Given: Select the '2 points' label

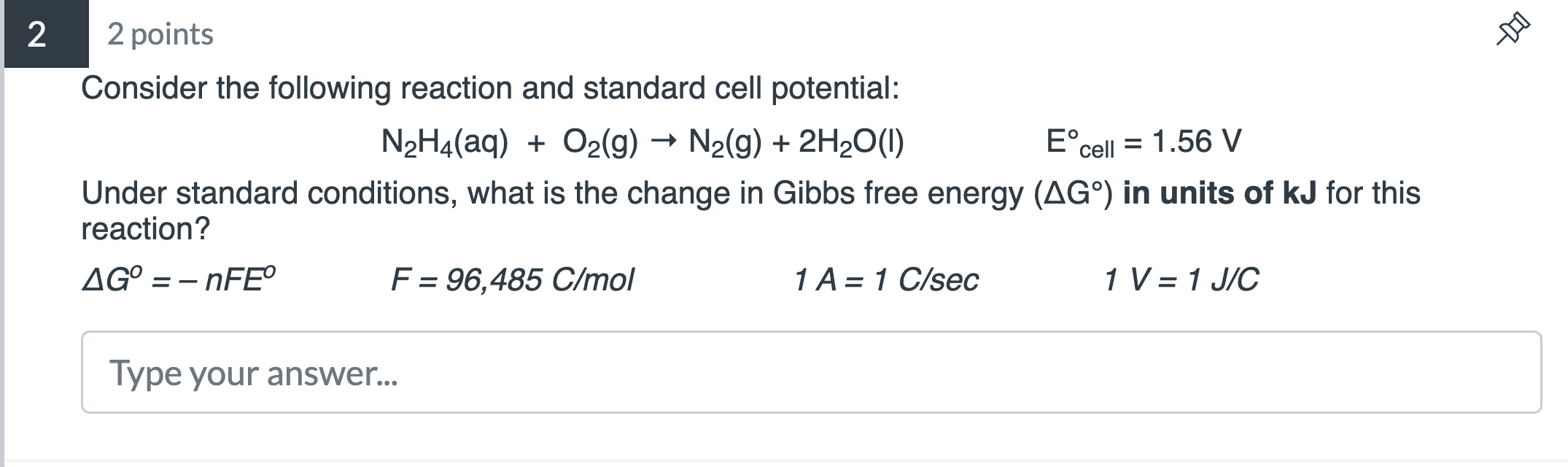Looking at the screenshot, I should click(x=159, y=35).
